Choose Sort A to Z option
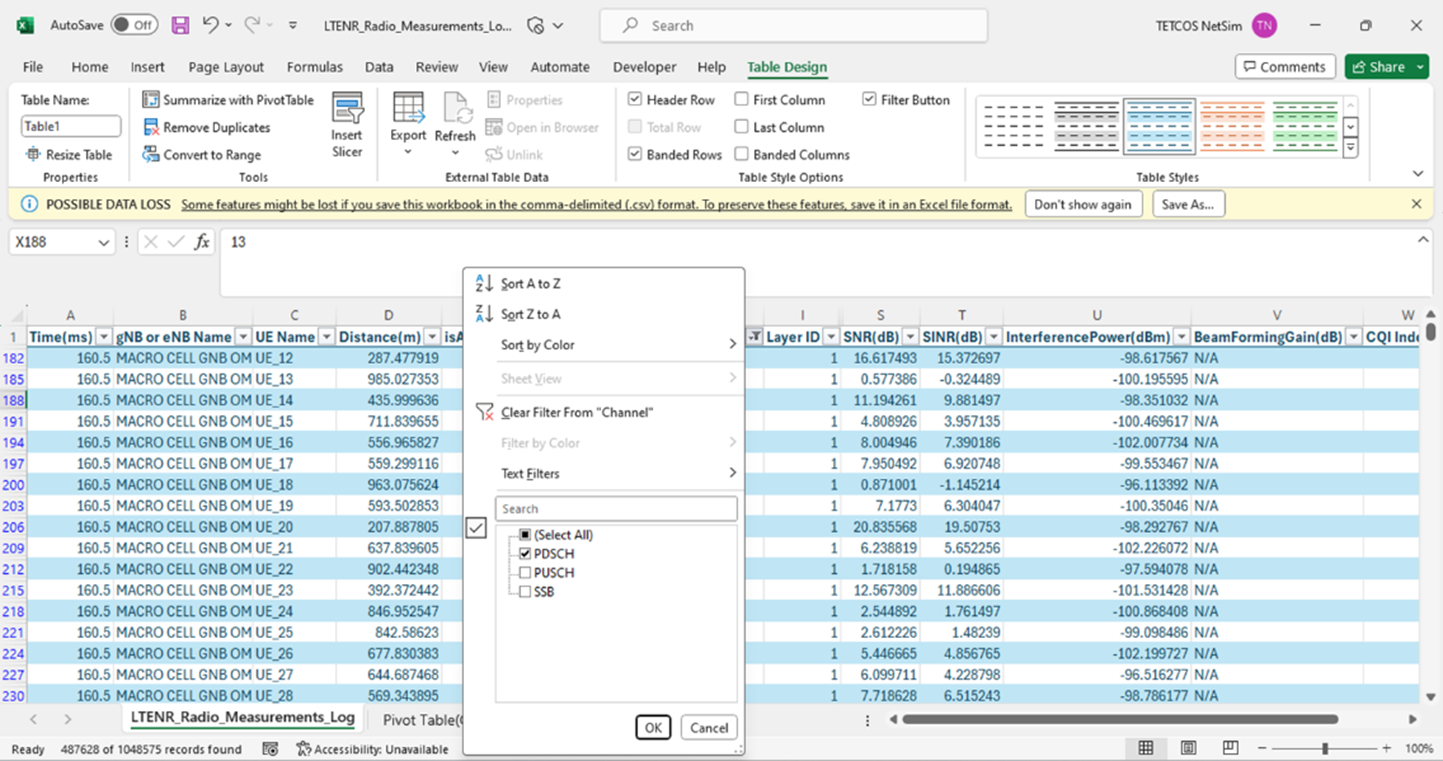1443x761 pixels. pyautogui.click(x=530, y=284)
